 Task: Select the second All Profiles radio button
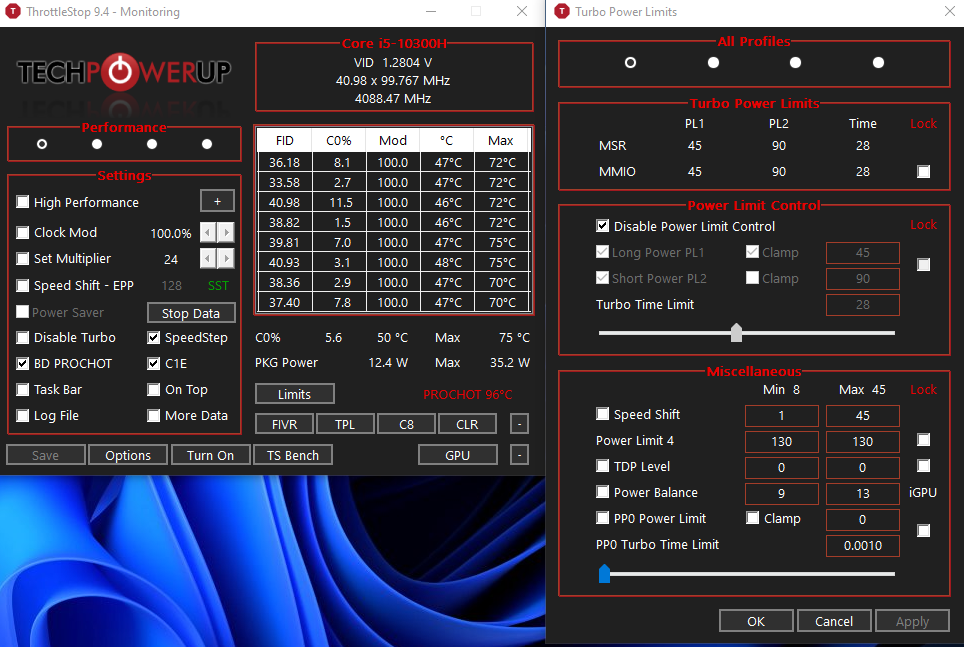713,63
